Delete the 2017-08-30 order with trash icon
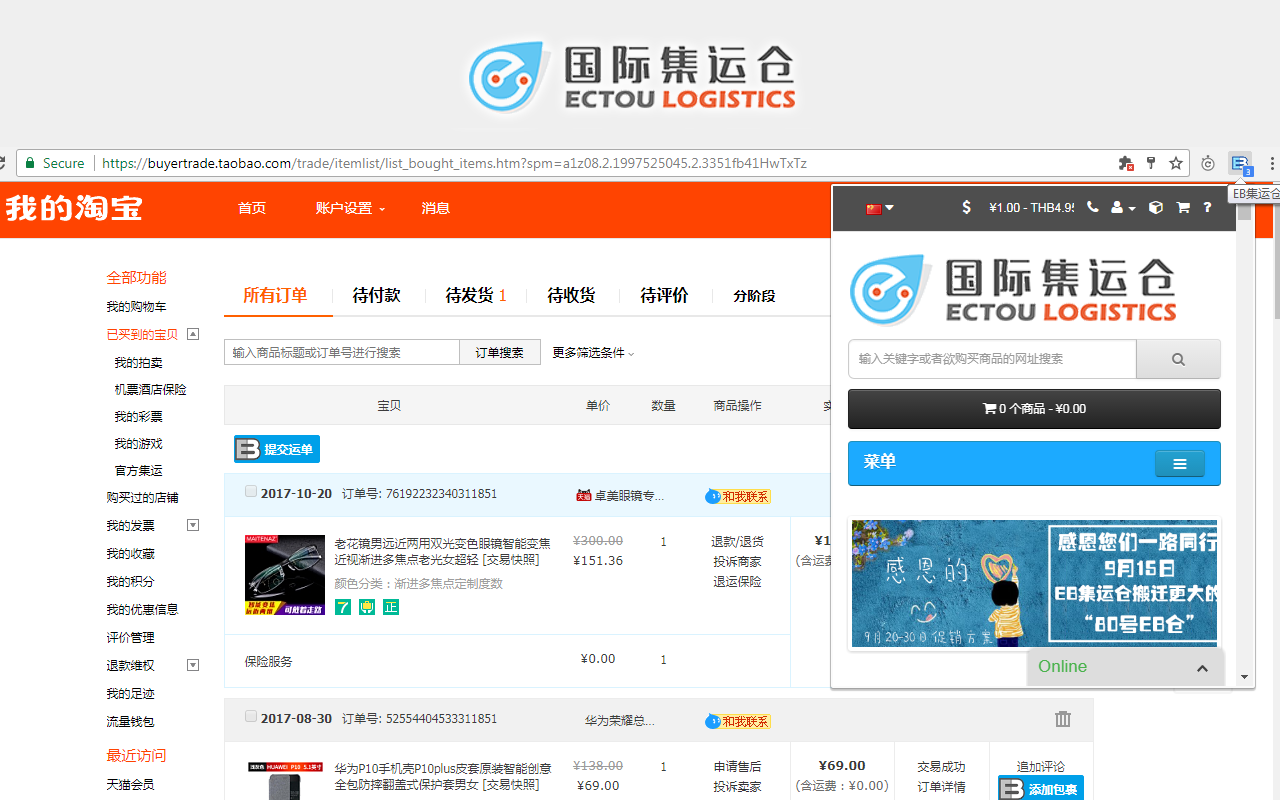The image size is (1280, 800). pos(1063,719)
